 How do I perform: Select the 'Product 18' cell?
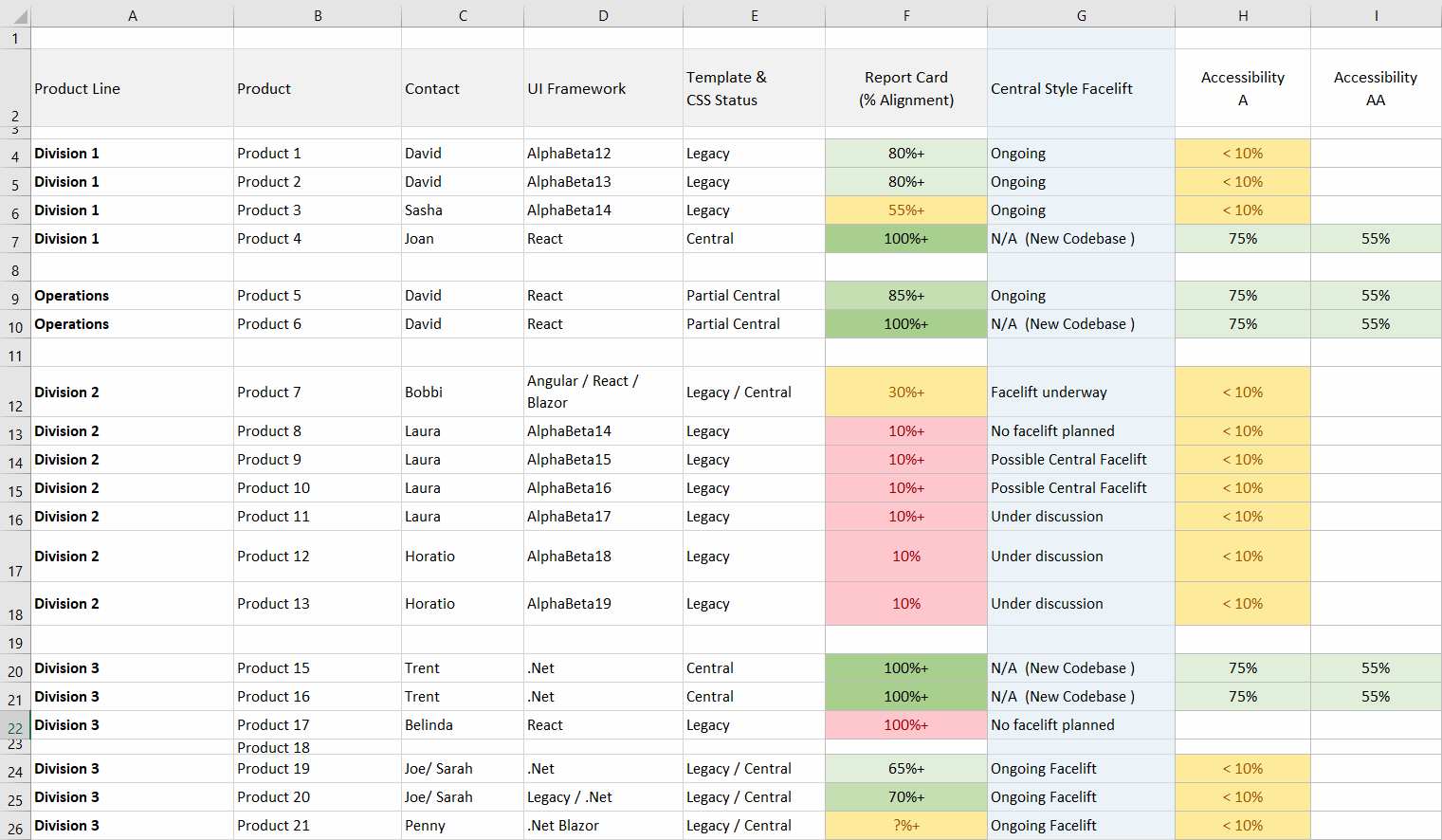318,747
